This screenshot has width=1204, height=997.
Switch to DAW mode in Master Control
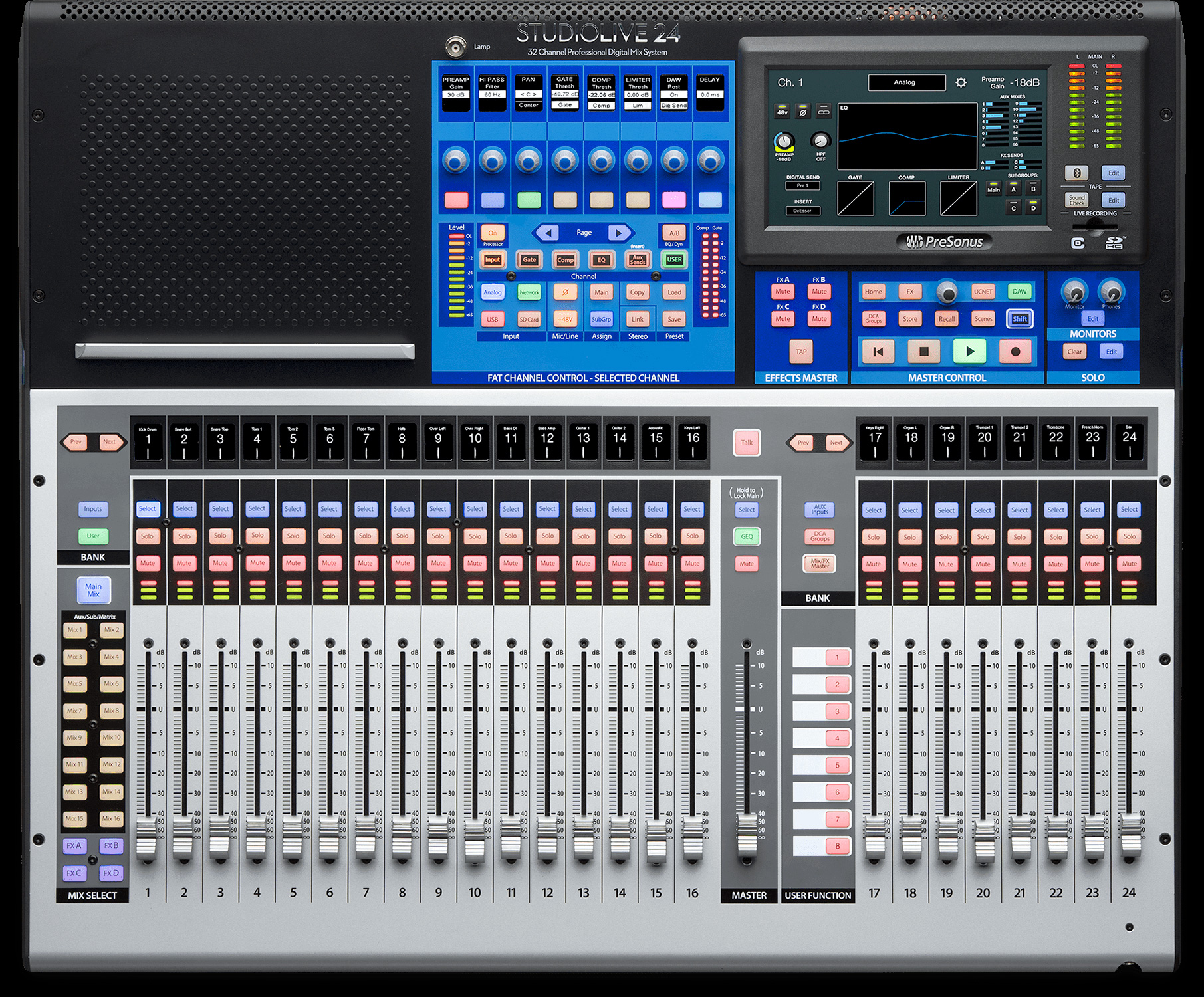coord(1019,291)
